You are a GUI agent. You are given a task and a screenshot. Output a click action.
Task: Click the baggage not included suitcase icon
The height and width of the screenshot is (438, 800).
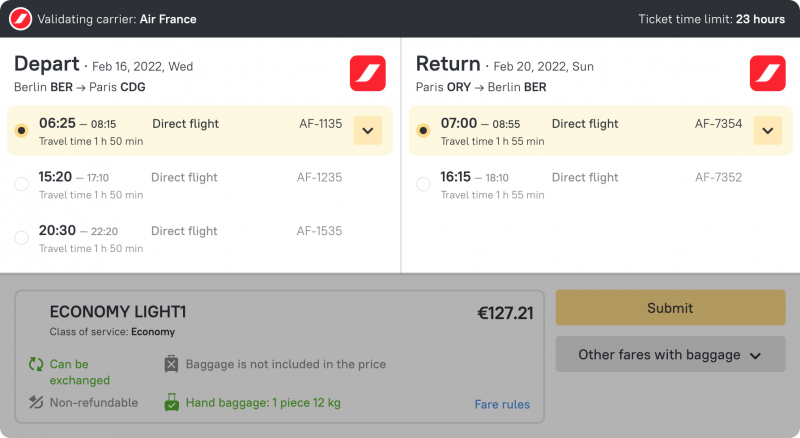pos(171,364)
